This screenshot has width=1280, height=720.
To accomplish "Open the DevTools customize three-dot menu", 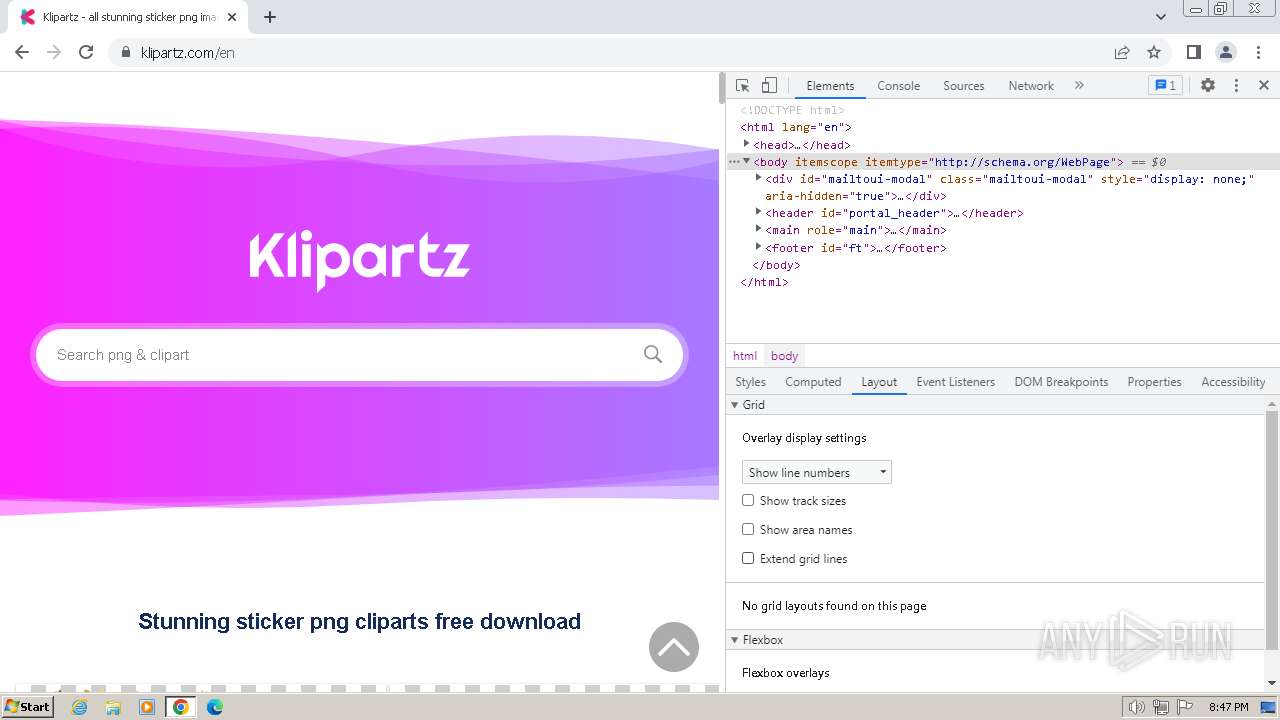I will [1236, 86].
